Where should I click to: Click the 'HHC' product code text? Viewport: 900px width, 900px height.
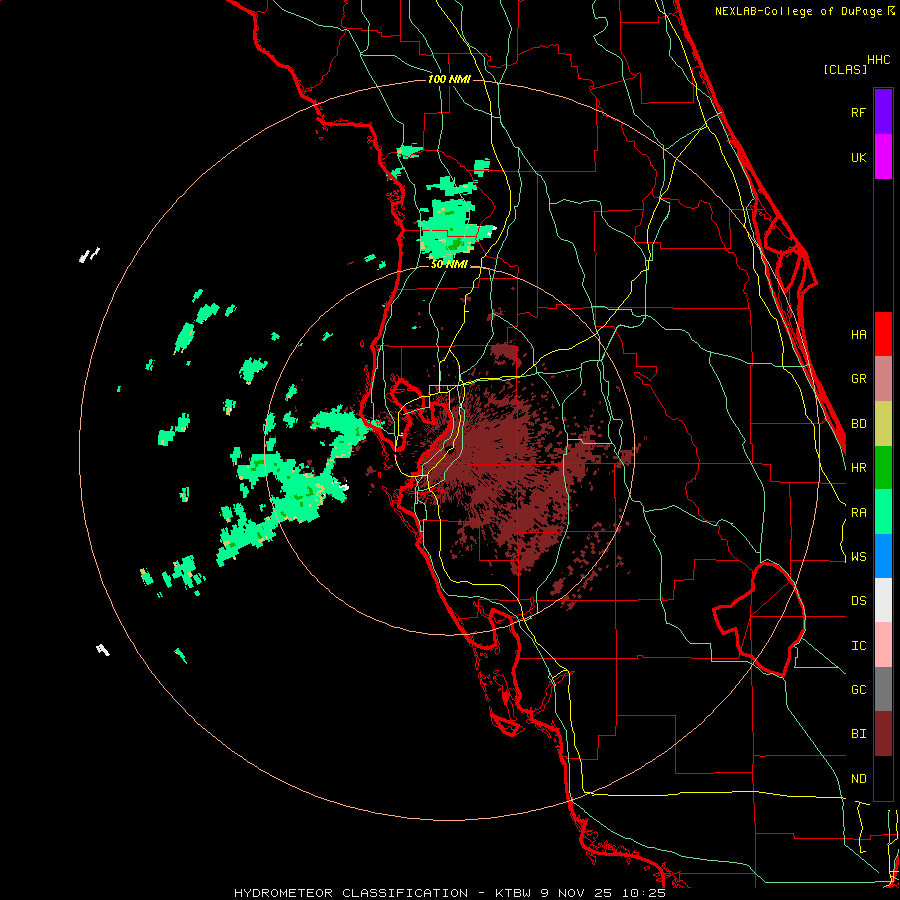[879, 60]
